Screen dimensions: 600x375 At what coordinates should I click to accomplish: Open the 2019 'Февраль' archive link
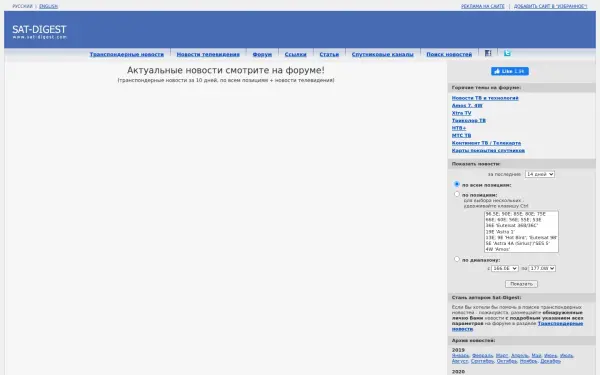click(482, 355)
